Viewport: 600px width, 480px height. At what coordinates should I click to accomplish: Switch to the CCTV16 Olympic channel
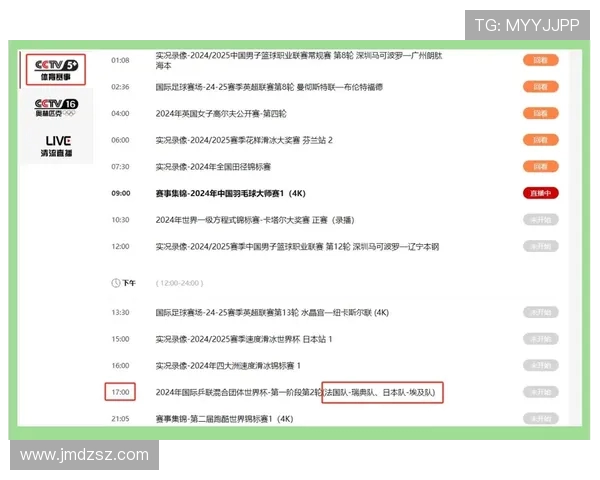click(x=56, y=108)
